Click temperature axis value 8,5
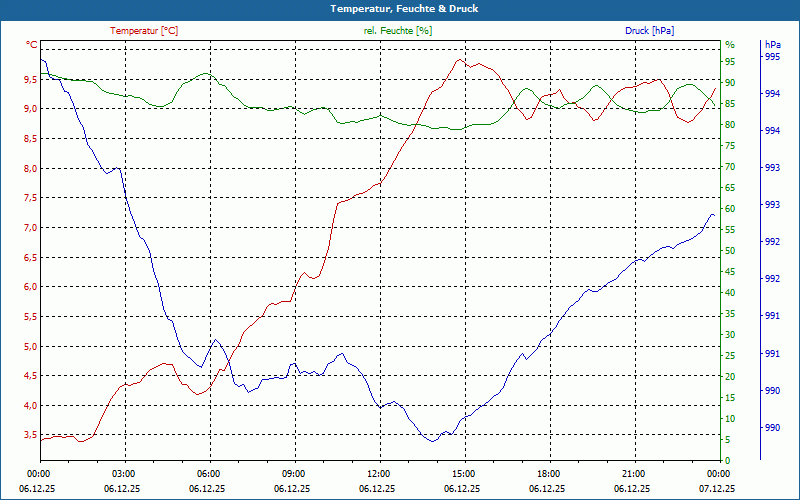 click(x=31, y=138)
